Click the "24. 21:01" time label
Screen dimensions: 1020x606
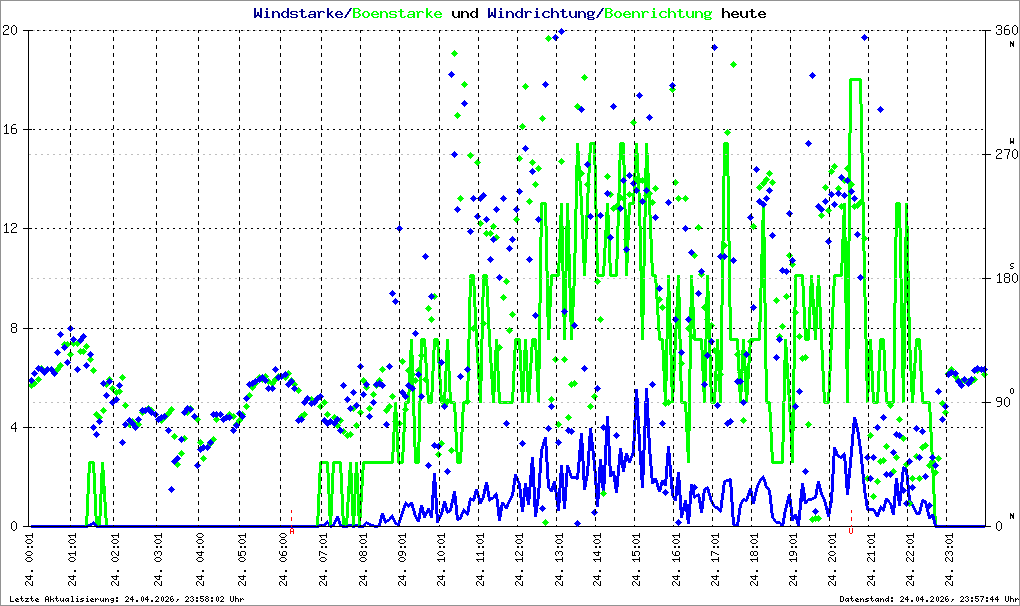871,560
